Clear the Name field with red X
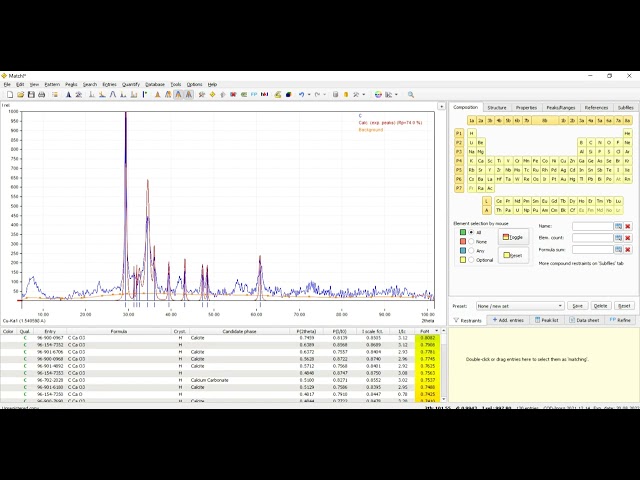Screen dimensions: 640x480 click(628, 226)
